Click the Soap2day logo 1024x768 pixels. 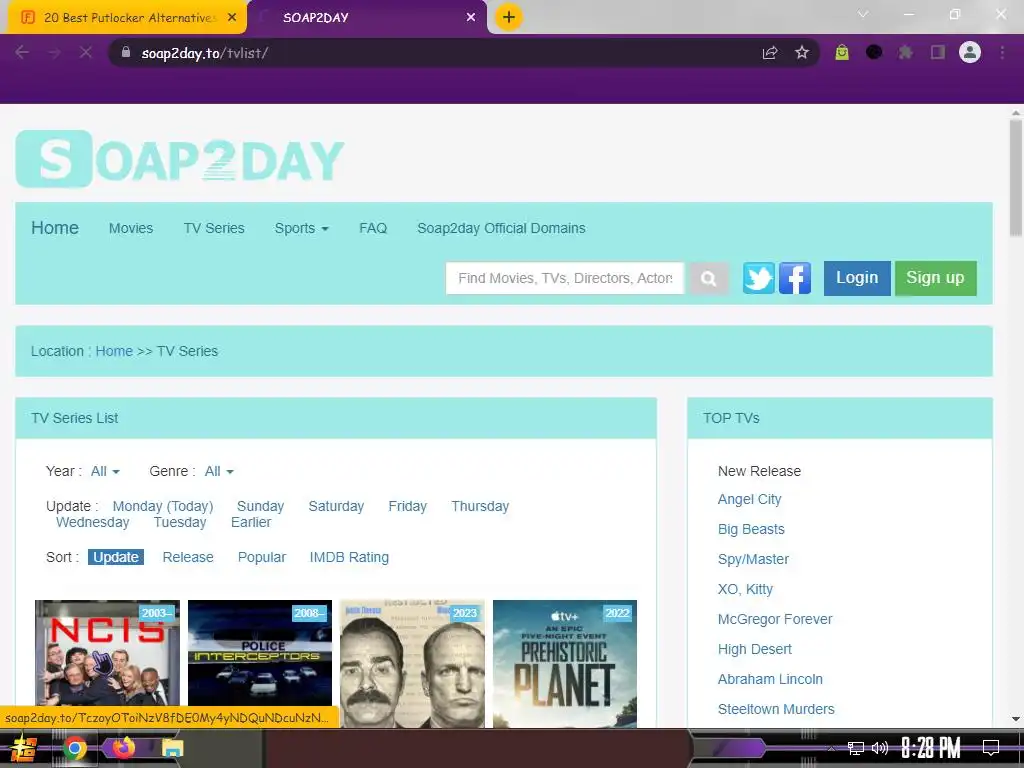[180, 159]
